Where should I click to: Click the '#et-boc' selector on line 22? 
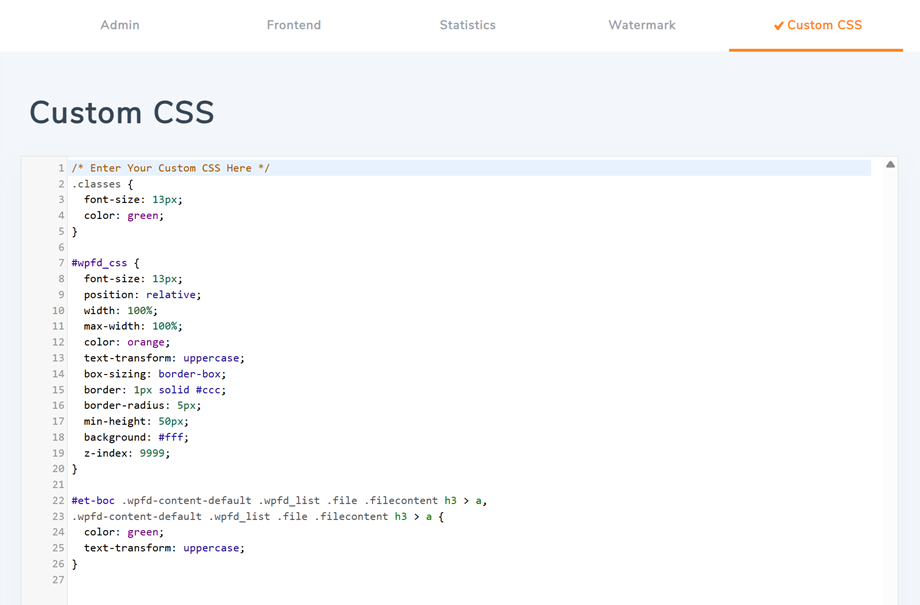[x=93, y=501]
